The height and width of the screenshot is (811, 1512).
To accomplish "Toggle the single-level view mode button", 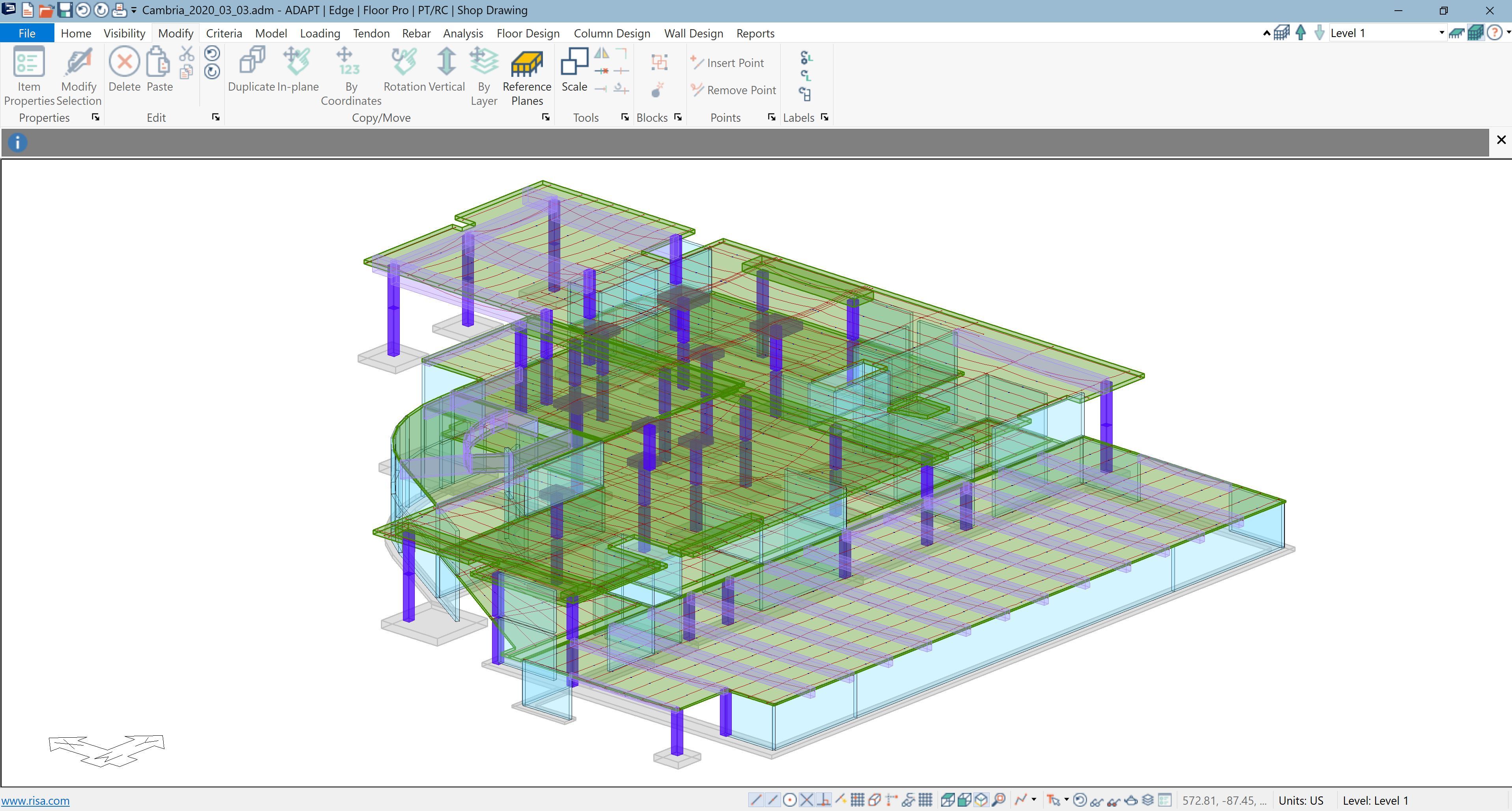I will 1456,33.
